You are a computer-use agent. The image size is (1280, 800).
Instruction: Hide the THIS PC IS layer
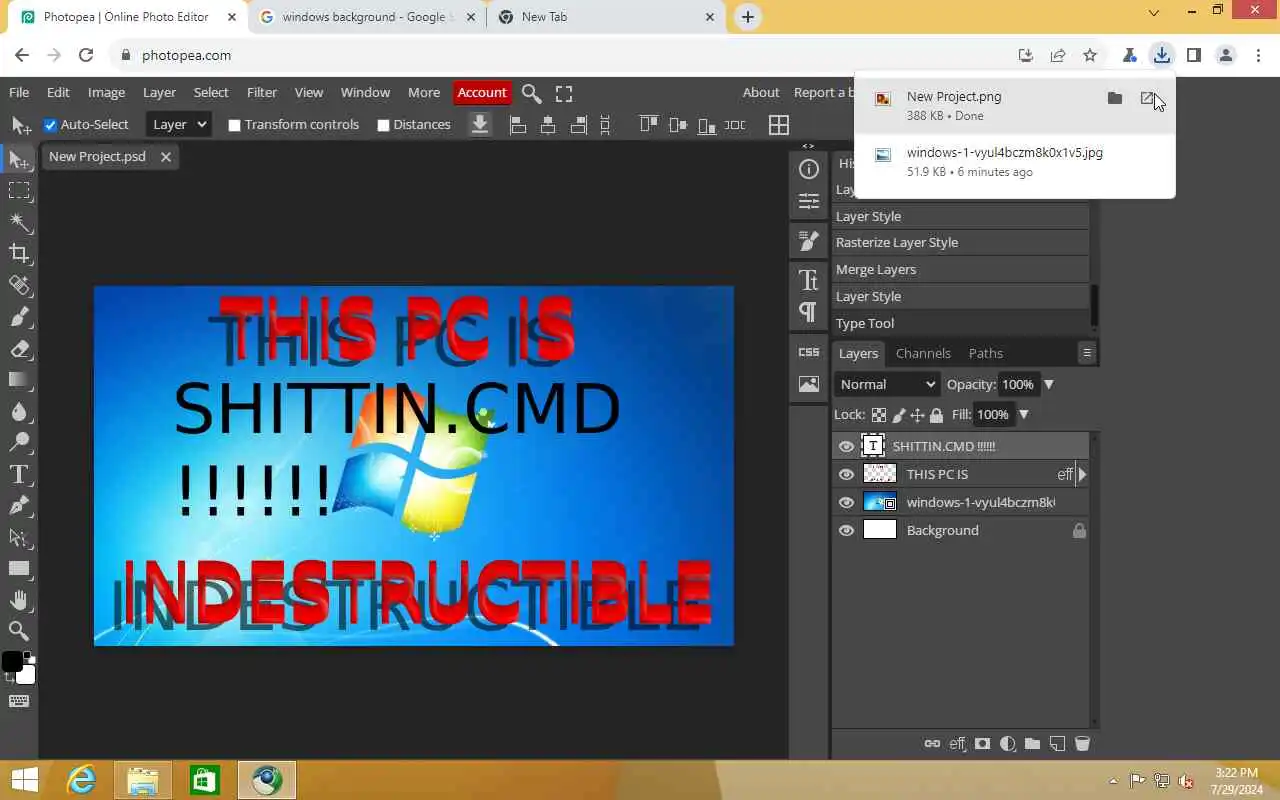[x=846, y=474]
